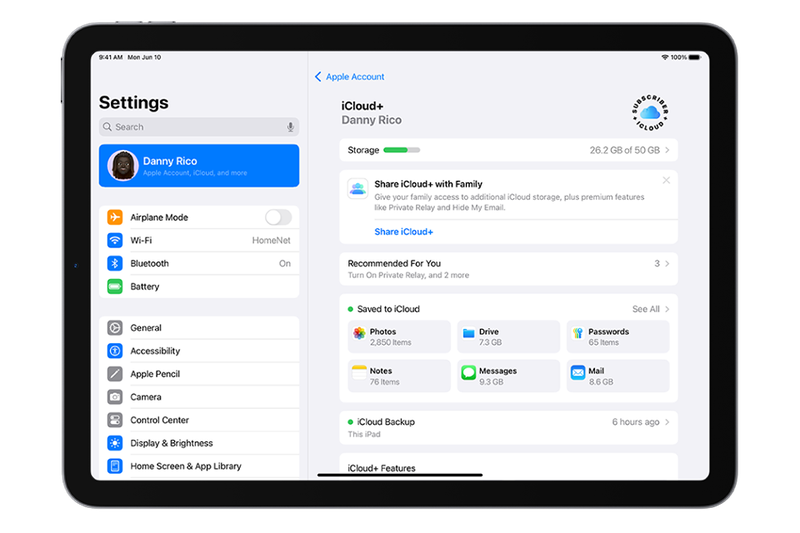Open the Drive 7.3 GB card
800x533 pixels.
[x=508, y=337]
